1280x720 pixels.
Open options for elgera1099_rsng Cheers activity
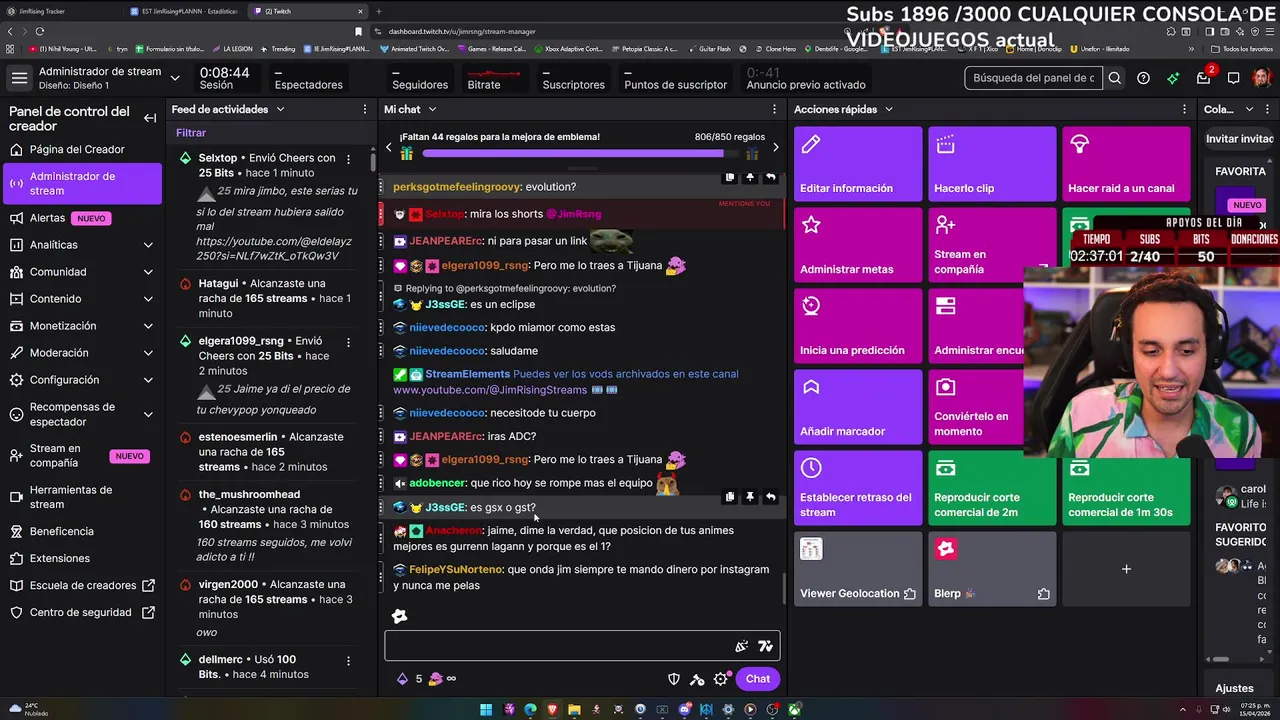click(x=348, y=341)
